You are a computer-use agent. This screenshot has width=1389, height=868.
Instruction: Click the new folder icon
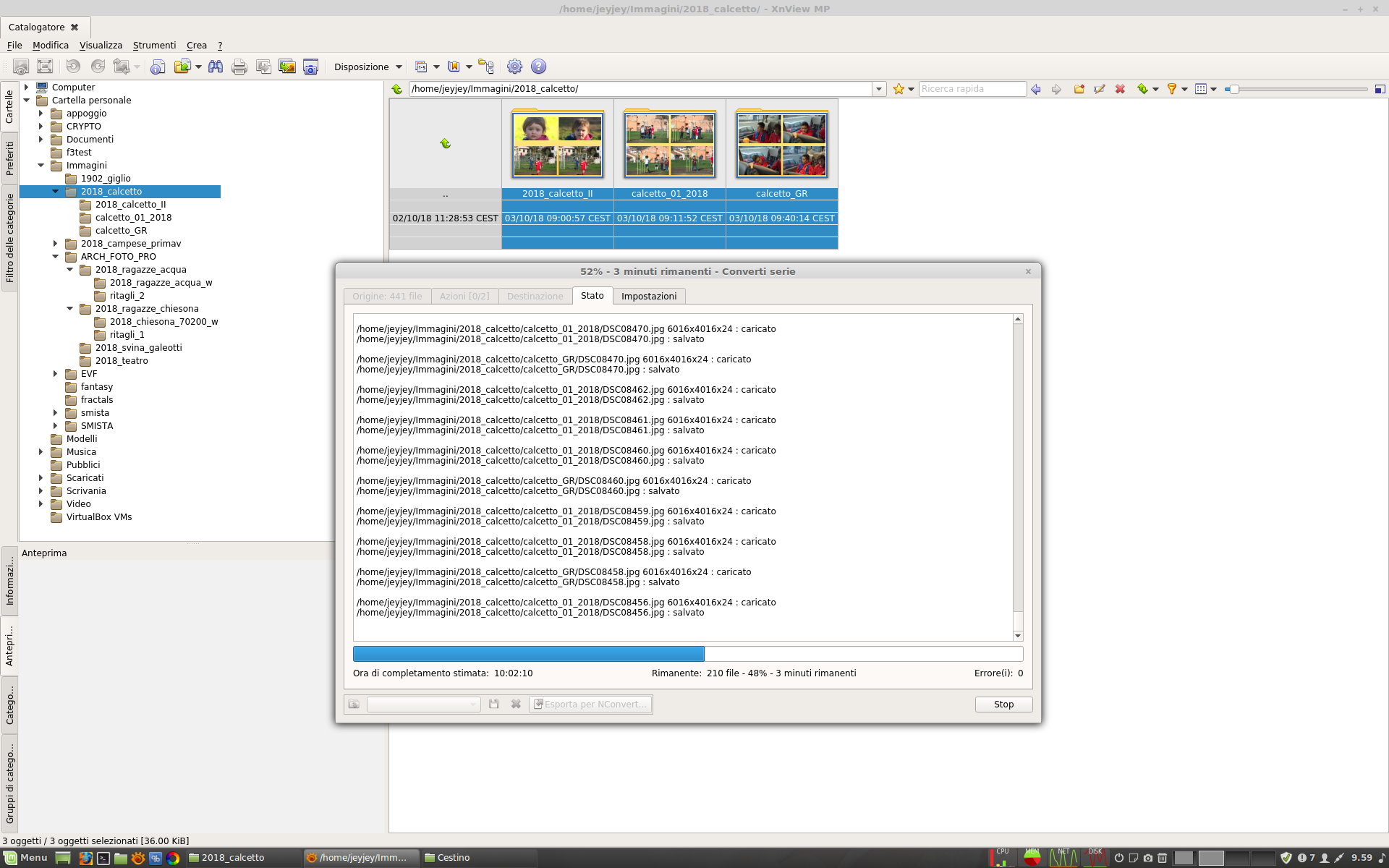(1079, 89)
